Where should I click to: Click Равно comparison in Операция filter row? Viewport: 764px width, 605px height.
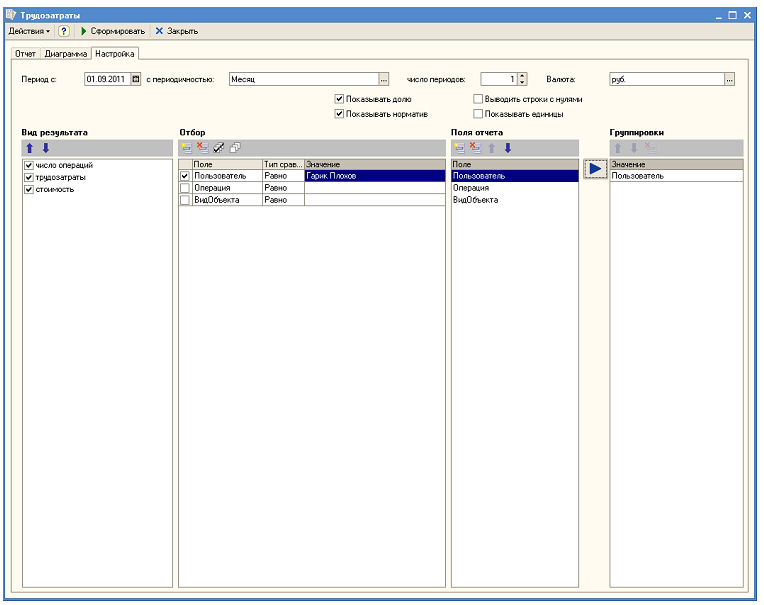pyautogui.click(x=283, y=188)
